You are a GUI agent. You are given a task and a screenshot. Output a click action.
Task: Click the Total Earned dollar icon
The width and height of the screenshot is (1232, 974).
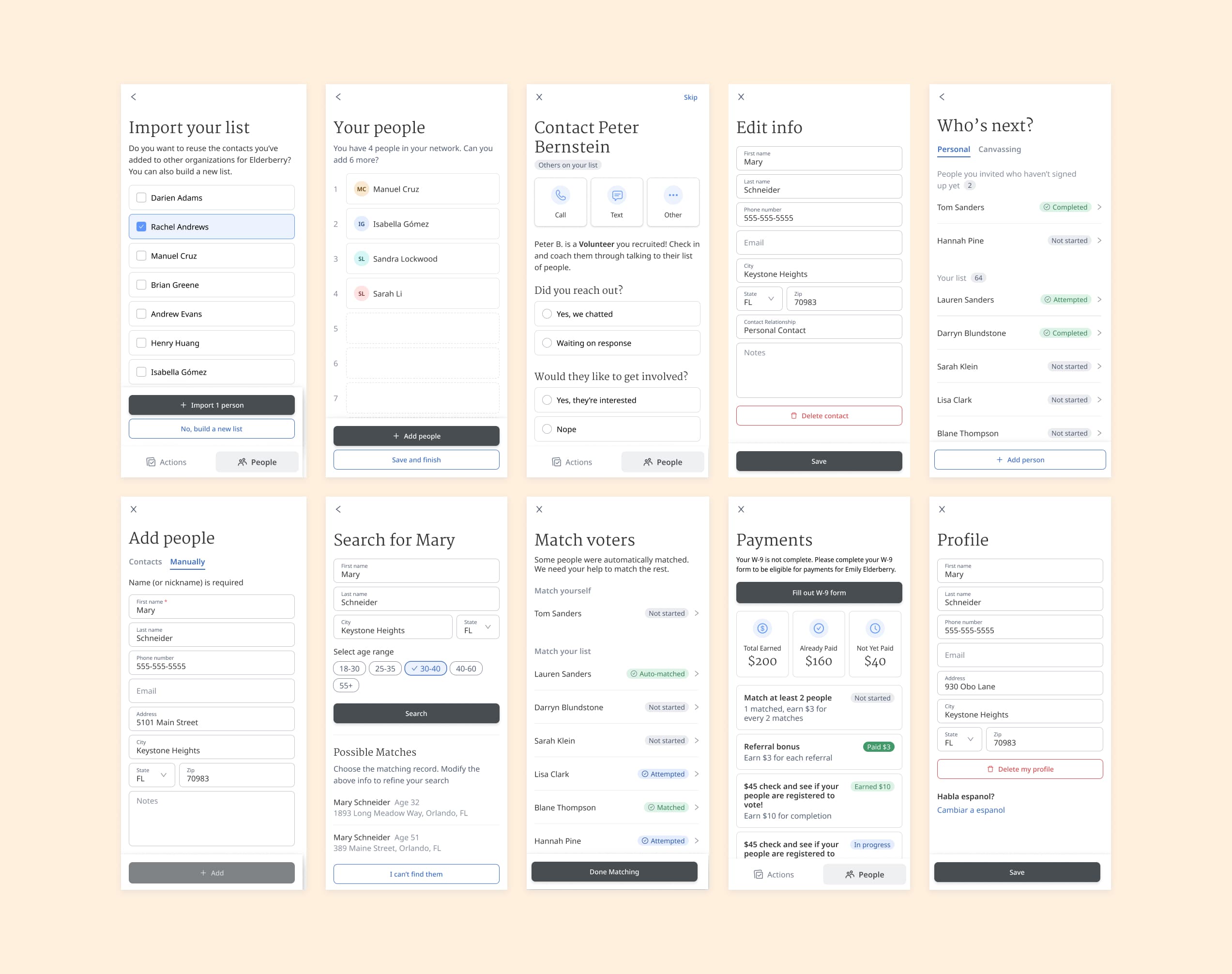point(762,628)
